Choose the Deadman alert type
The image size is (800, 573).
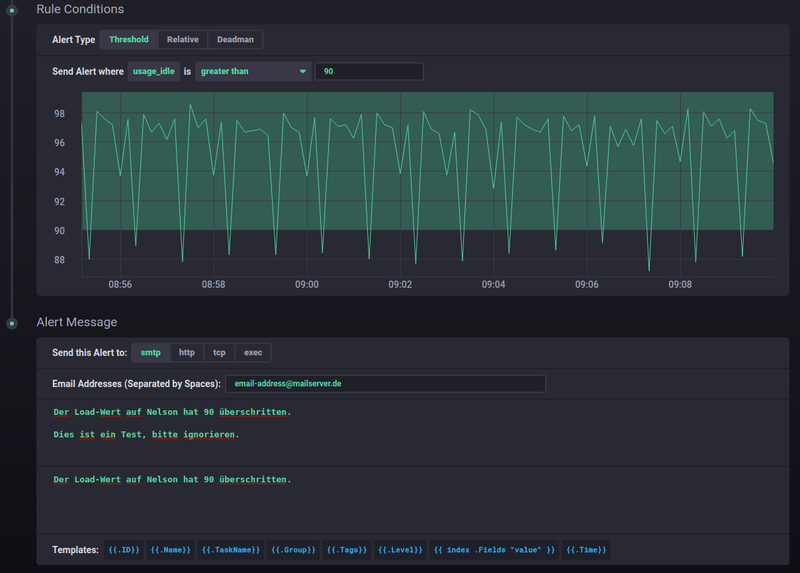click(x=235, y=40)
